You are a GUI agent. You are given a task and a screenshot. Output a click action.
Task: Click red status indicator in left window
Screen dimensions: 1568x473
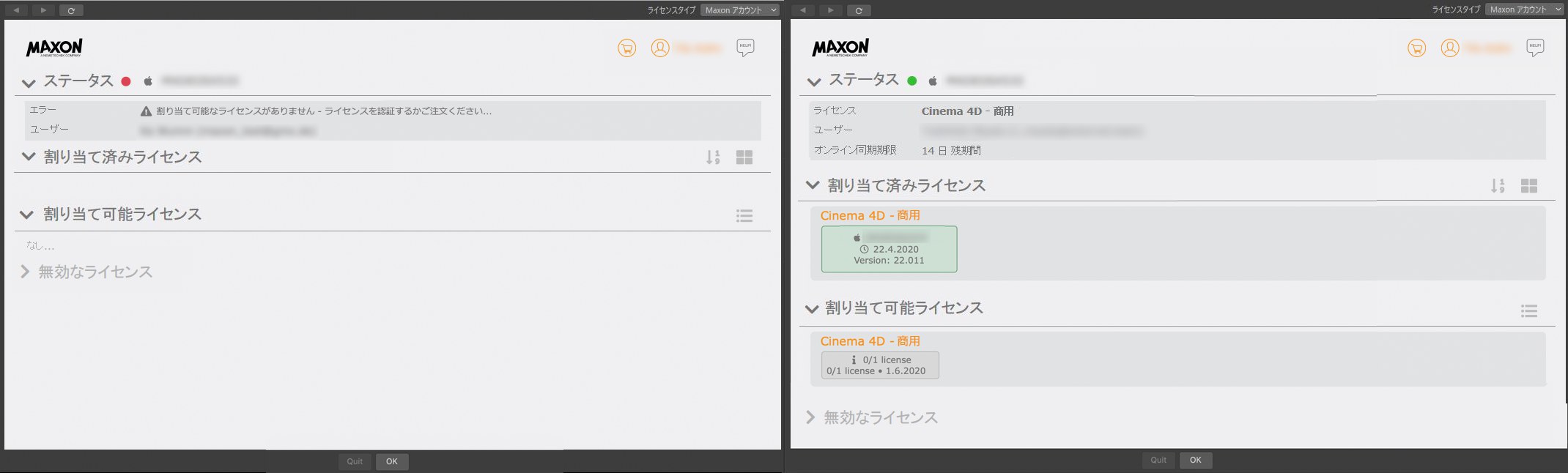pos(126,81)
